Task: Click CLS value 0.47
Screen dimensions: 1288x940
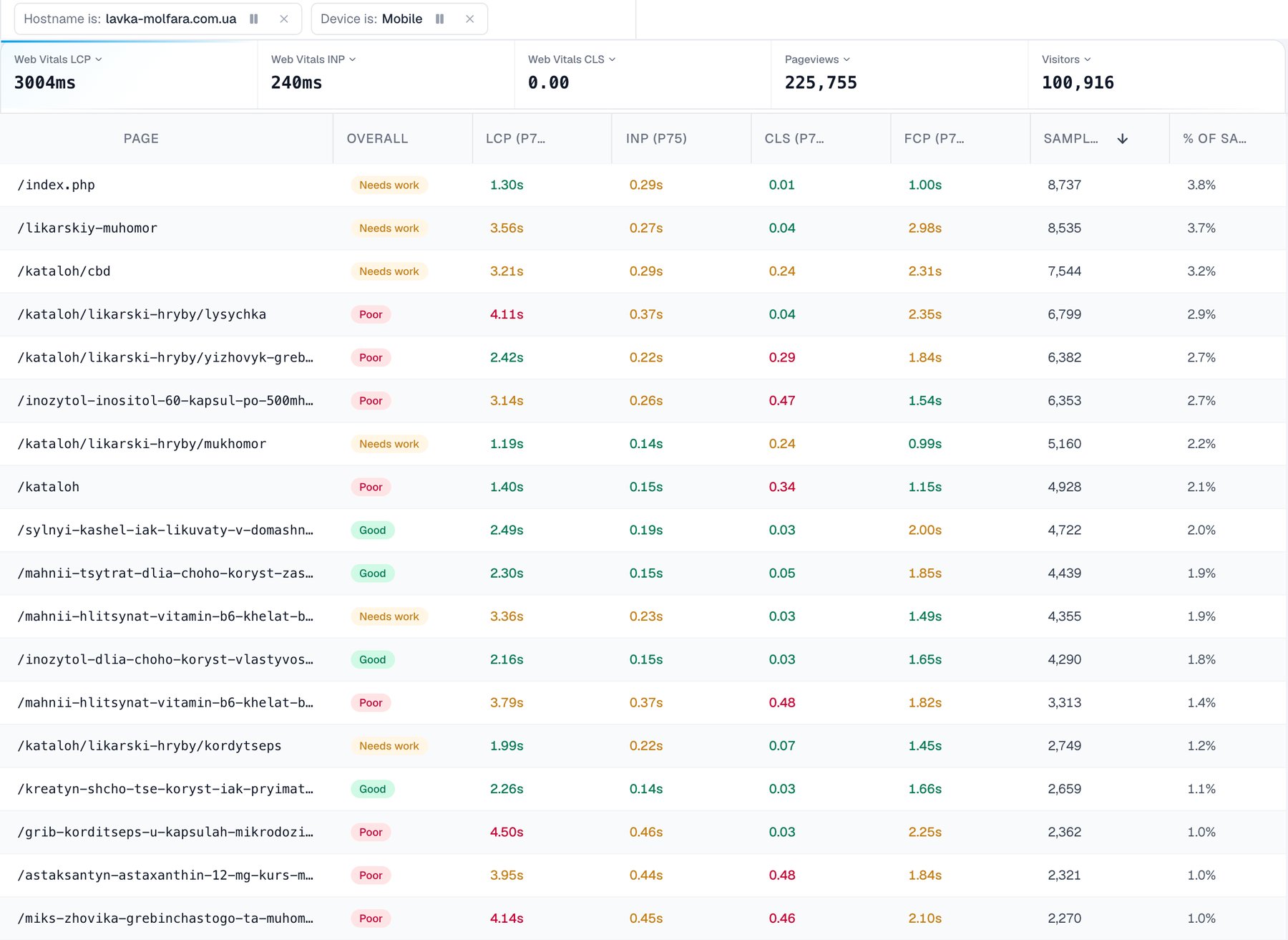Action: coord(782,401)
